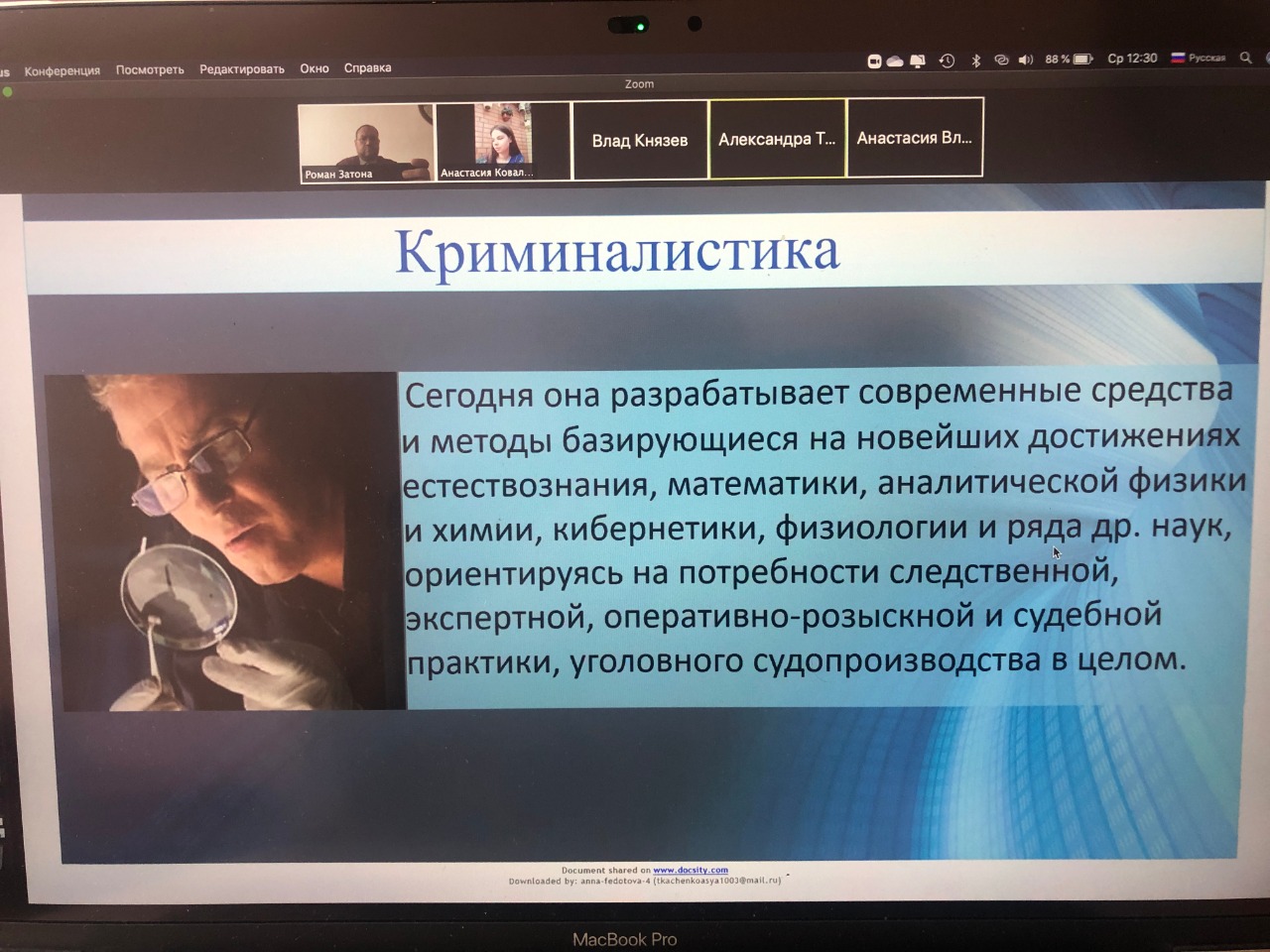The image size is (1270, 952).
Task: Open the Русская input source menu
Action: coord(1199,58)
